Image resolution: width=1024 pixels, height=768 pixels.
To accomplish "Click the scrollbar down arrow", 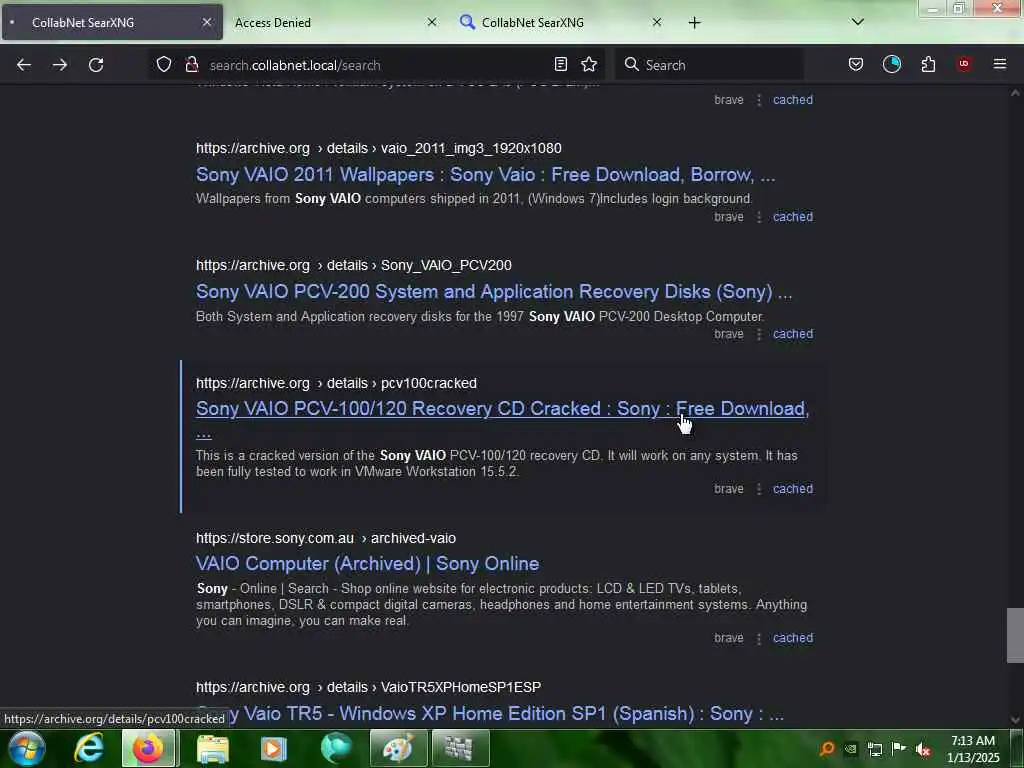I will point(1015,720).
